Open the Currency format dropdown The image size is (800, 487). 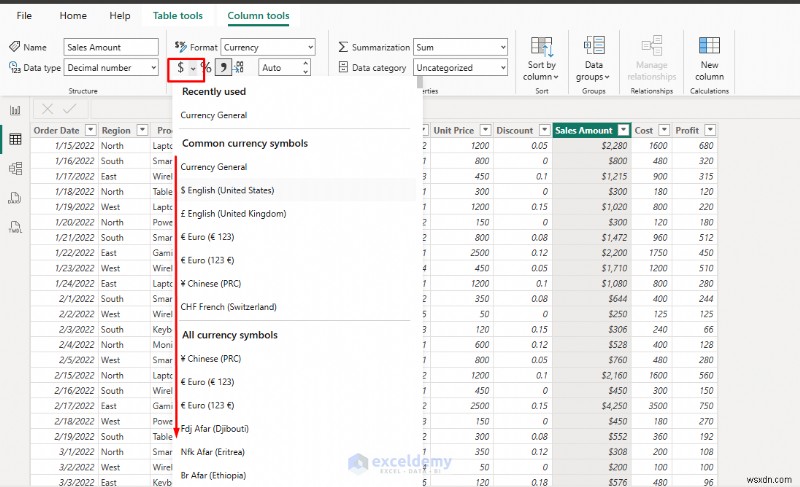click(268, 47)
